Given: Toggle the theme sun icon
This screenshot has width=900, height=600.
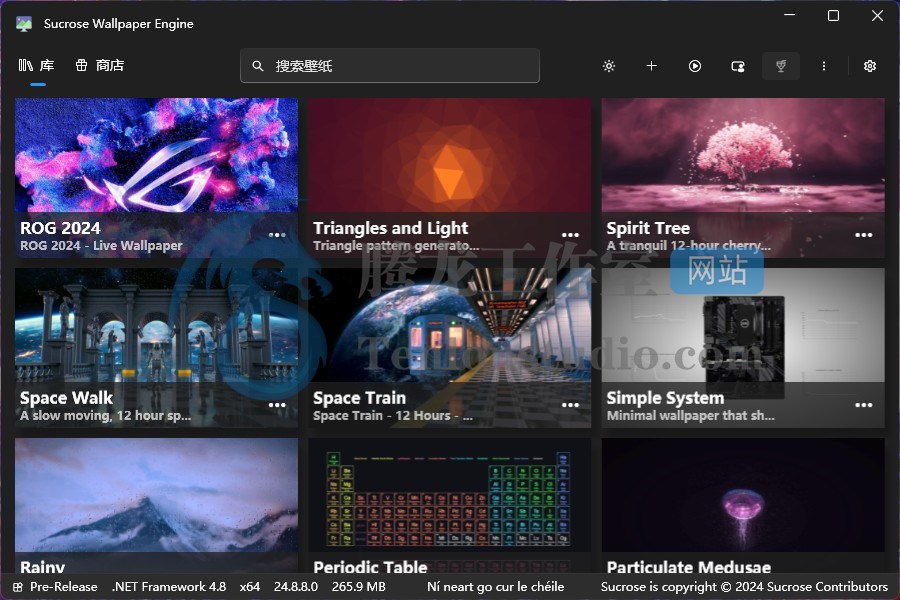Looking at the screenshot, I should (x=609, y=66).
